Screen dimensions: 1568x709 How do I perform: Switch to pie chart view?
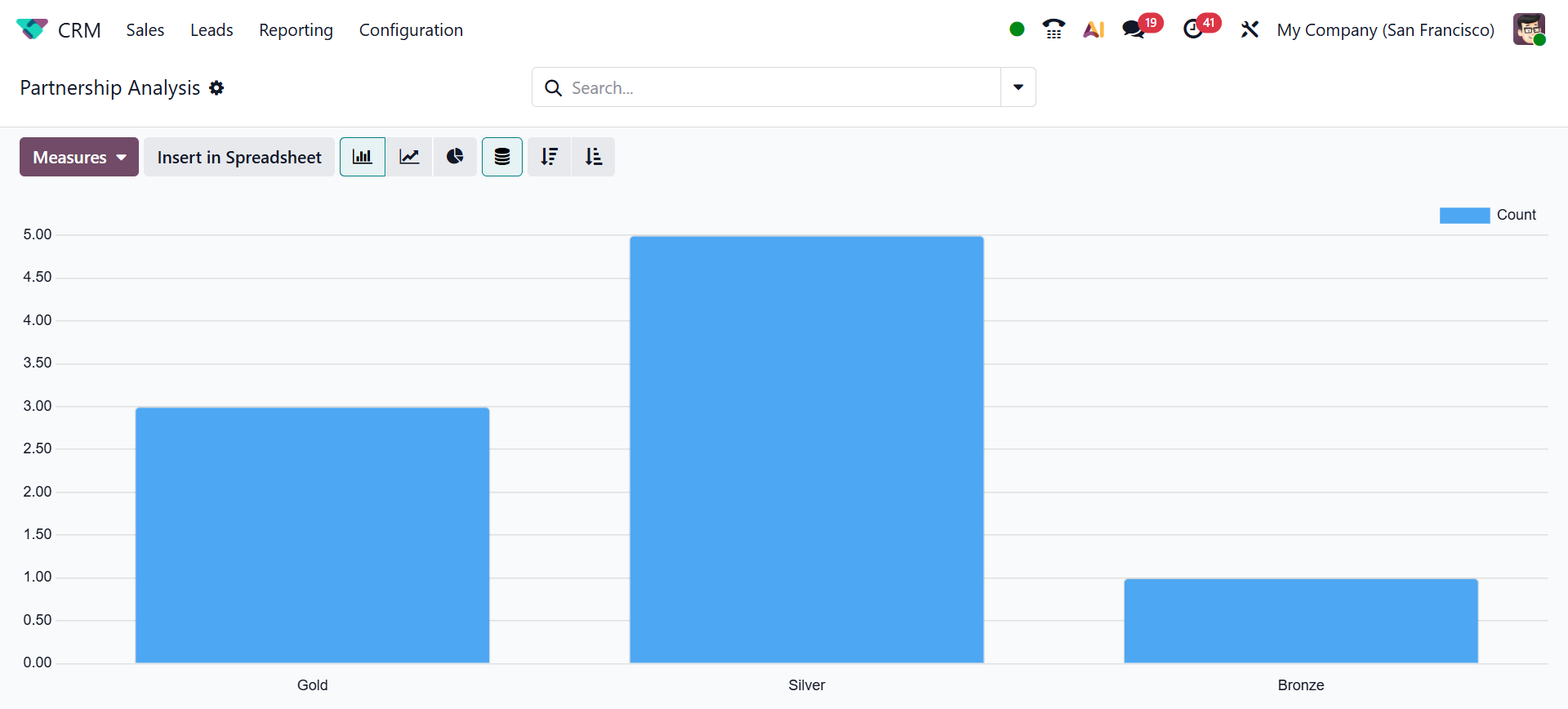click(455, 157)
